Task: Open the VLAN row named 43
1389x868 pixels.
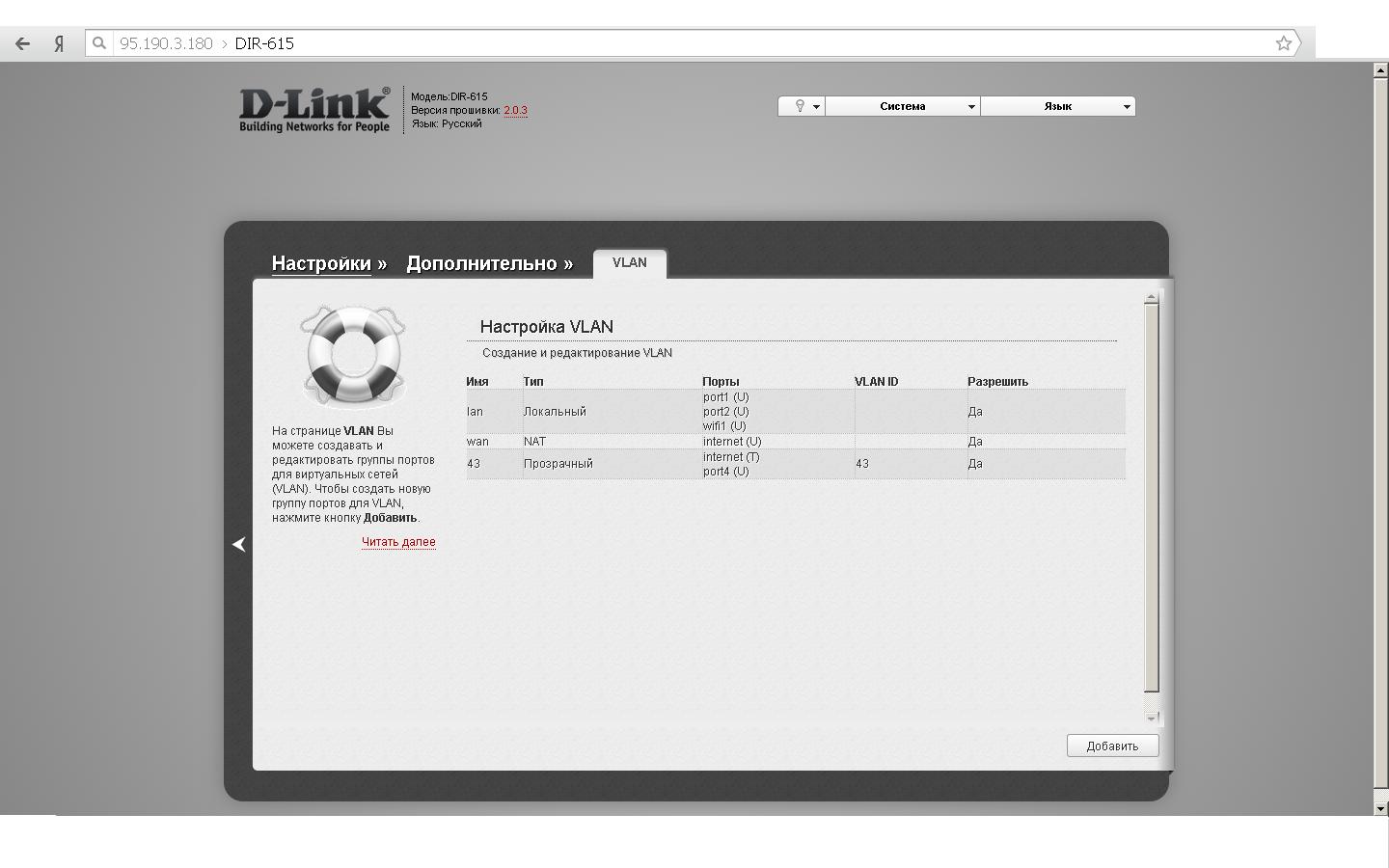Action: point(796,464)
